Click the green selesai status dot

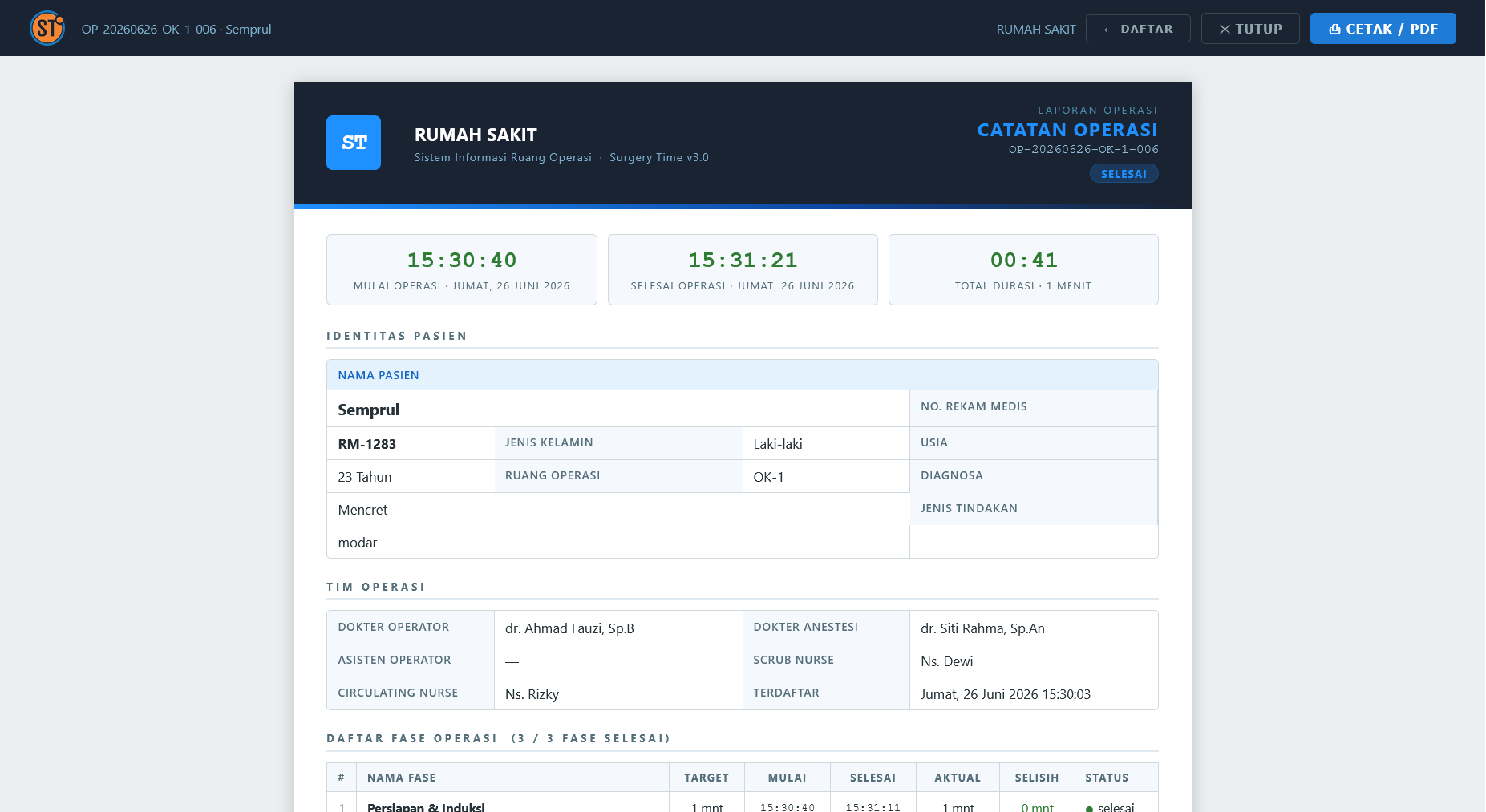[x=1089, y=808]
